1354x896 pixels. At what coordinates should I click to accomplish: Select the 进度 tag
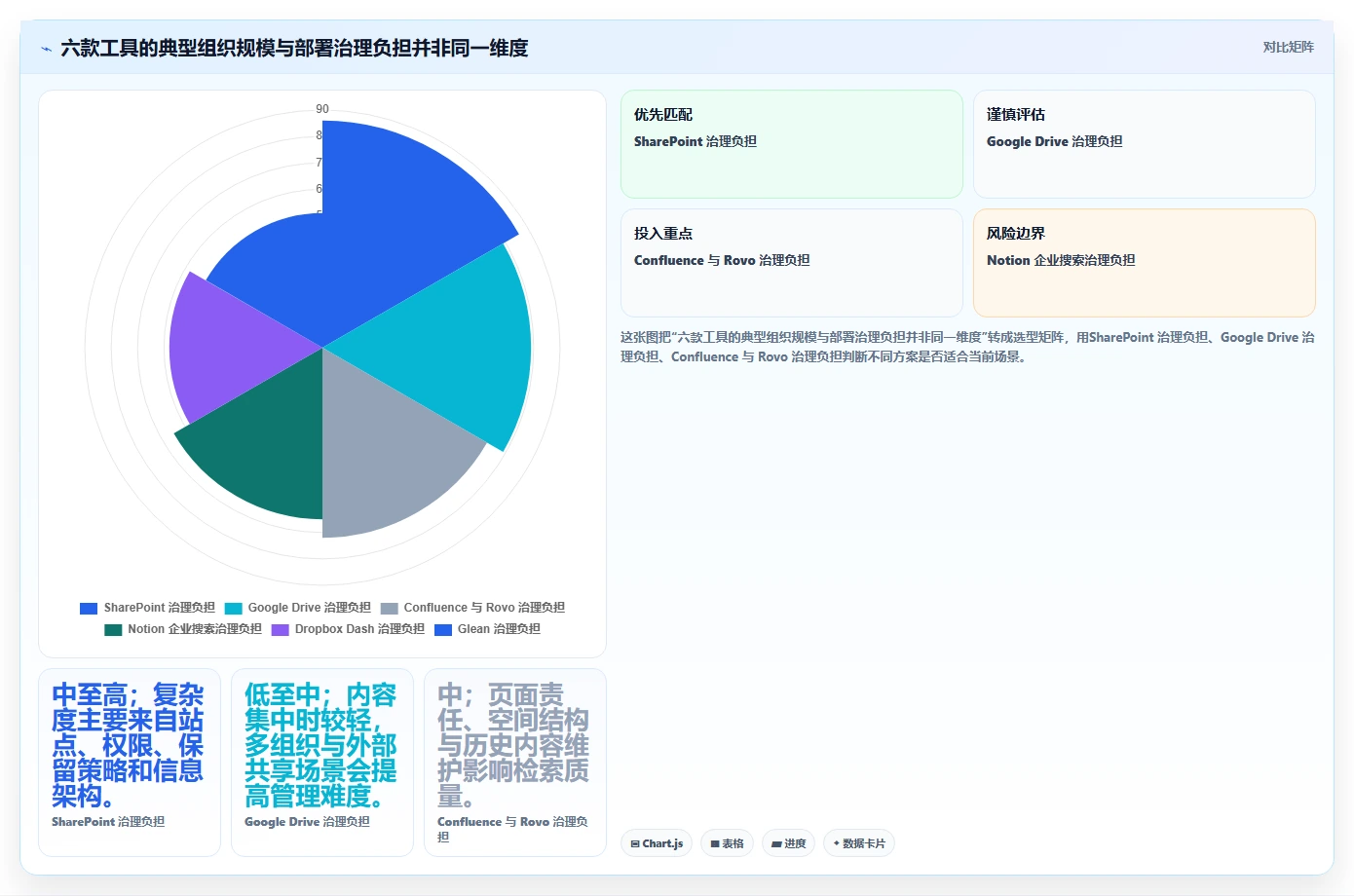[x=788, y=843]
